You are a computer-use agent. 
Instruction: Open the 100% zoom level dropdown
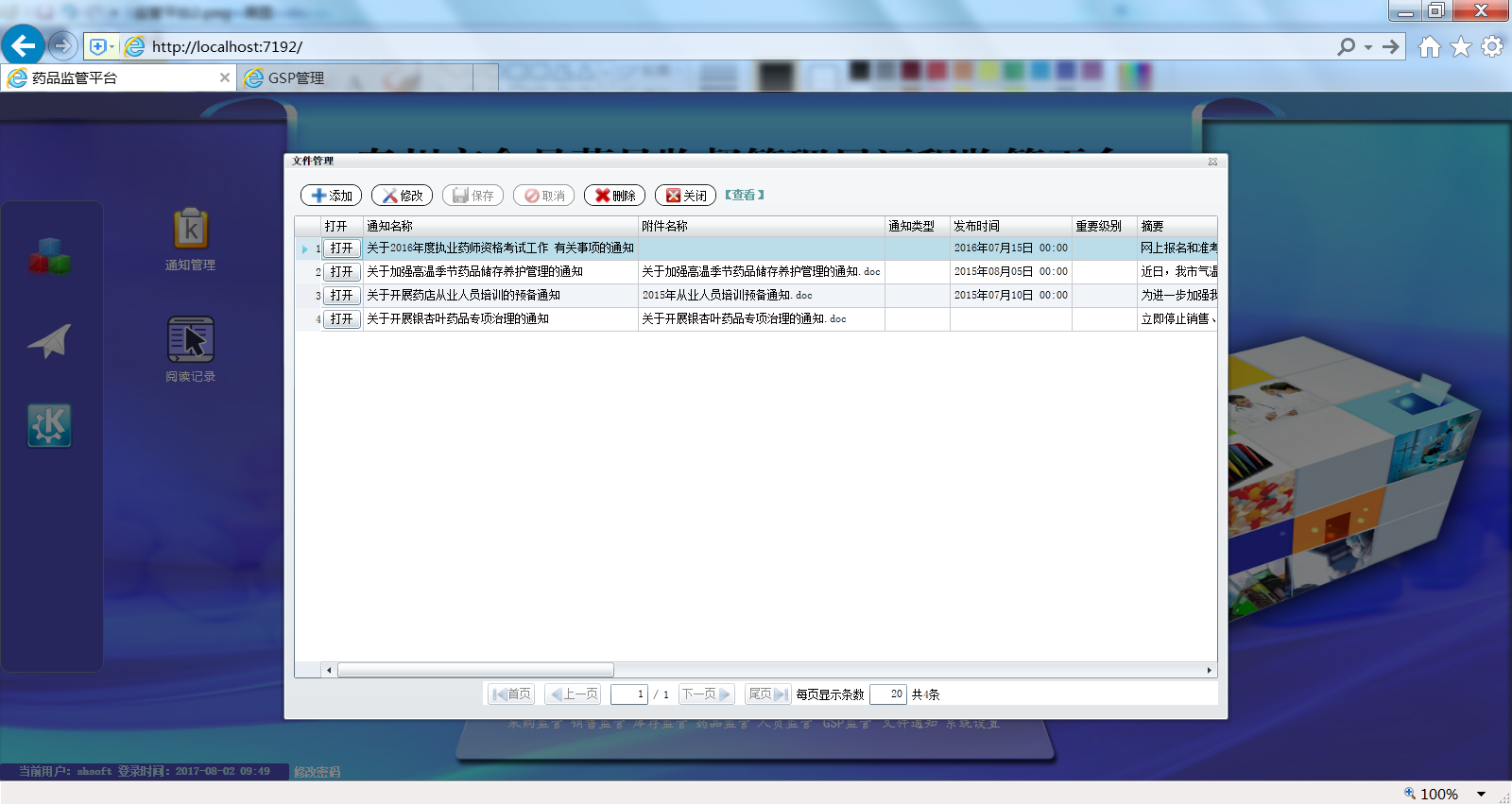(1482, 795)
